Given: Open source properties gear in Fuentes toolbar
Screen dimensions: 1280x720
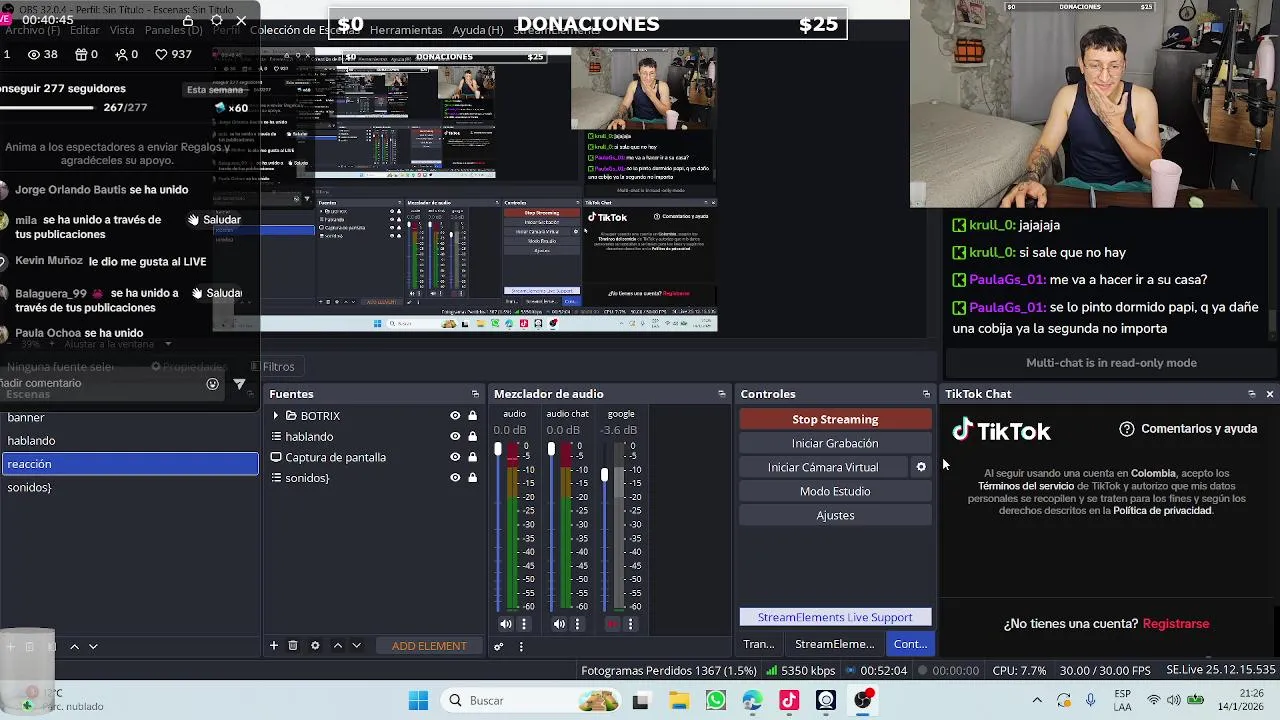Looking at the screenshot, I should coord(315,646).
